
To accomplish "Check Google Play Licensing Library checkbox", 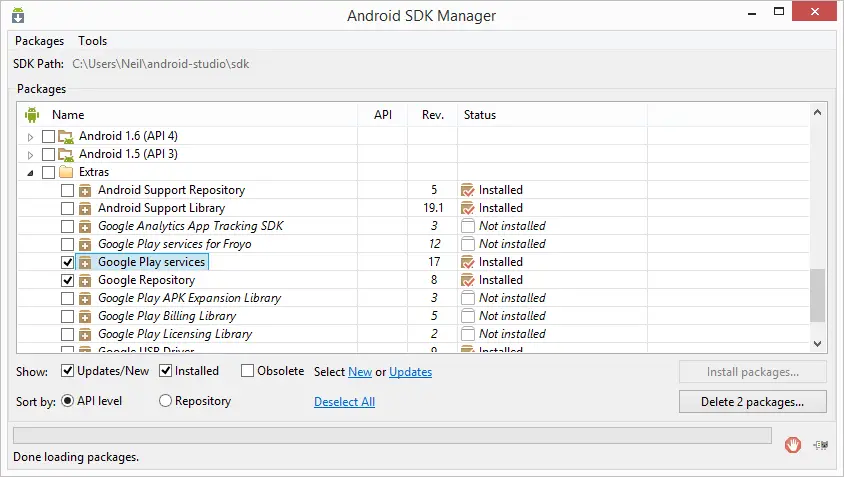I will (67, 334).
